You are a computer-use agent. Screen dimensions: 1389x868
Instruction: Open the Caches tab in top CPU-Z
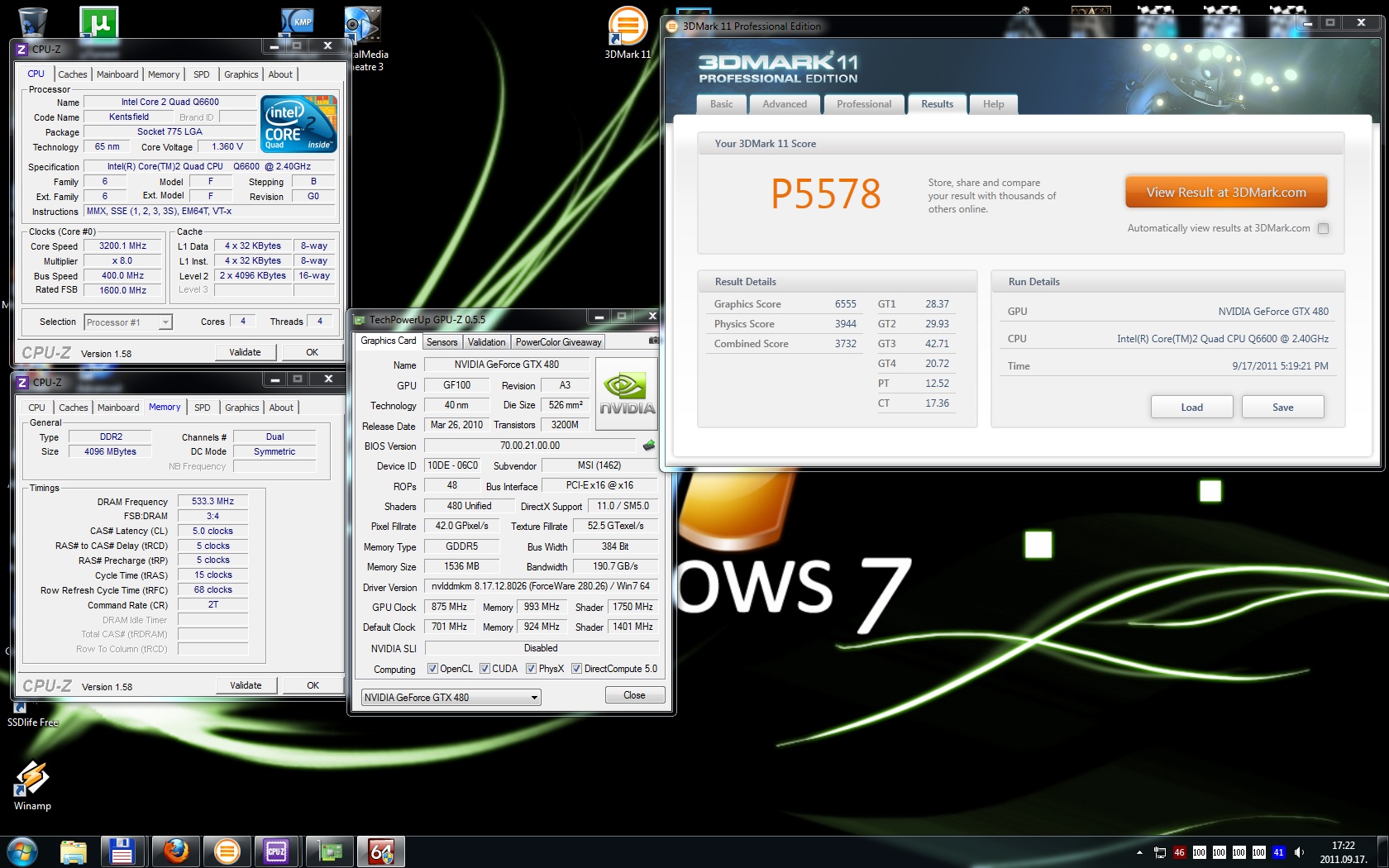tap(73, 74)
